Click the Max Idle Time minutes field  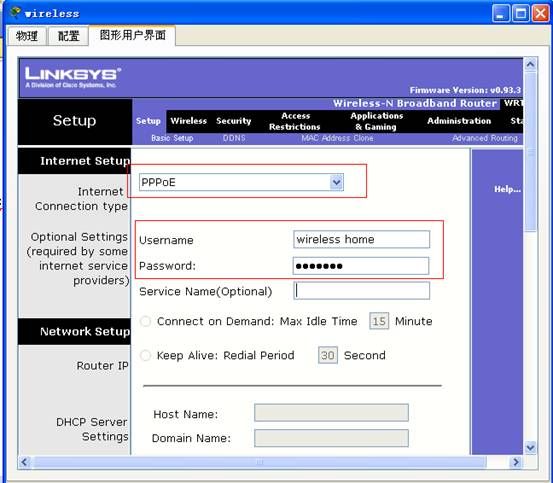click(x=379, y=321)
